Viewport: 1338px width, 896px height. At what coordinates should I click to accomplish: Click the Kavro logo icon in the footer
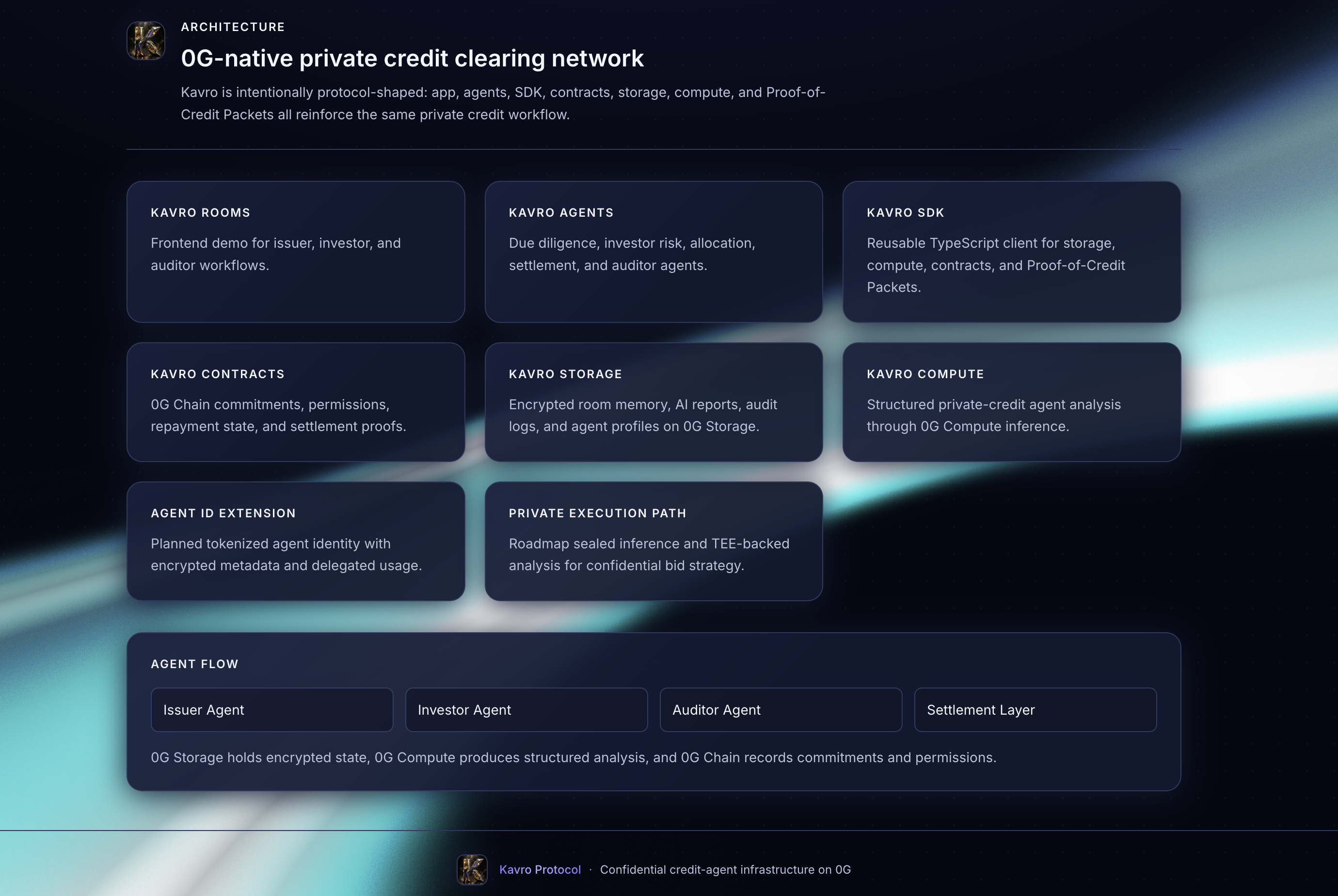[x=472, y=869]
